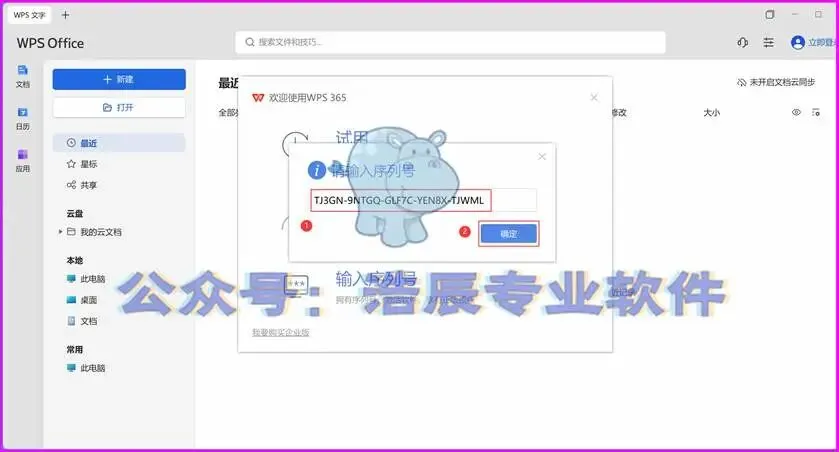Open the list filter settings icon
The height and width of the screenshot is (452, 839).
point(815,112)
